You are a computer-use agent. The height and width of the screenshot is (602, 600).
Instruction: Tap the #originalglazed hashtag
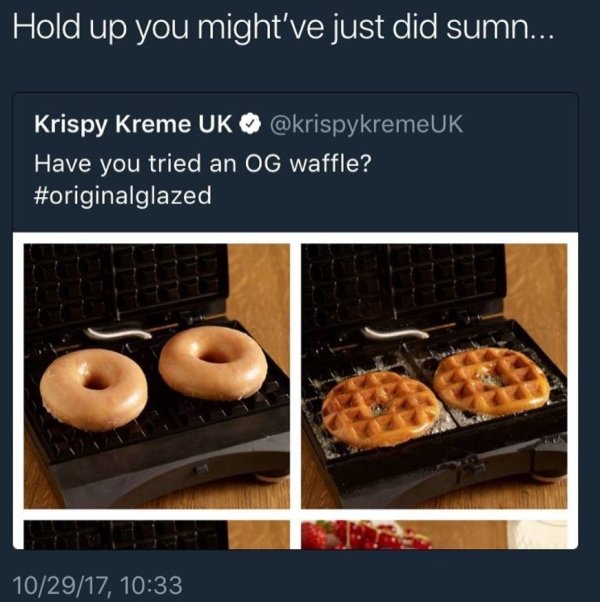point(123,196)
